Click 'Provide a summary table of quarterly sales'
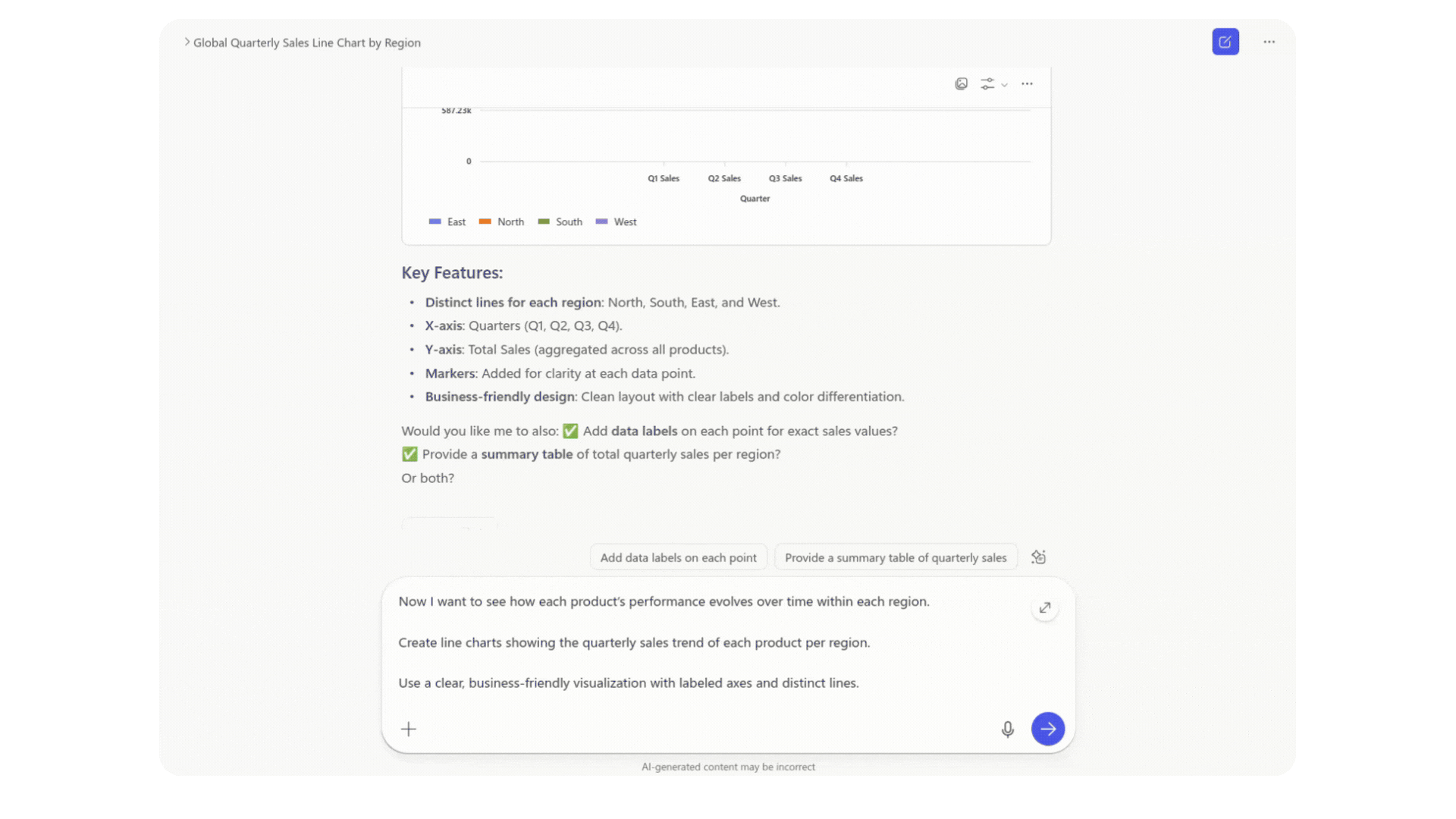 [895, 557]
